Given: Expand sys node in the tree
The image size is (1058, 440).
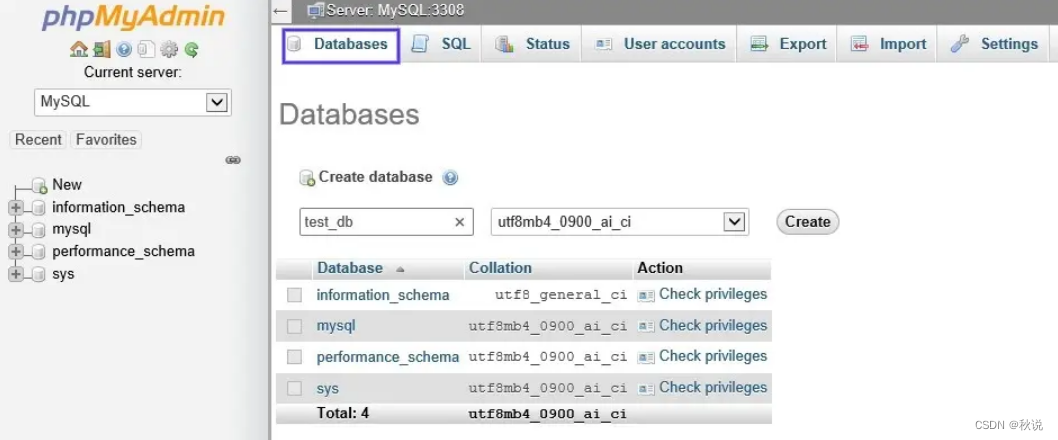Looking at the screenshot, I should coord(16,275).
